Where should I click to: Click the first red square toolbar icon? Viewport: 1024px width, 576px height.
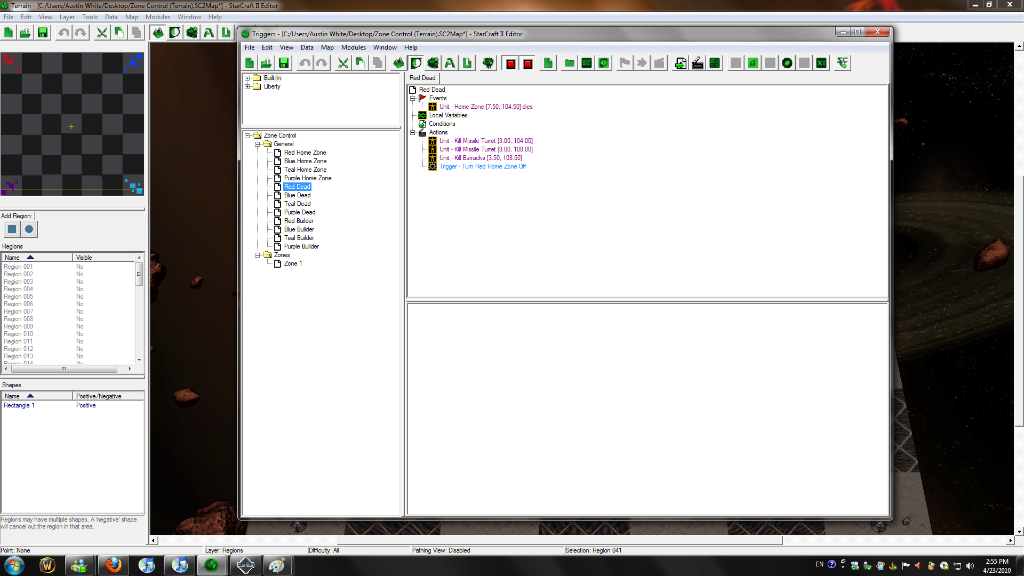click(511, 63)
